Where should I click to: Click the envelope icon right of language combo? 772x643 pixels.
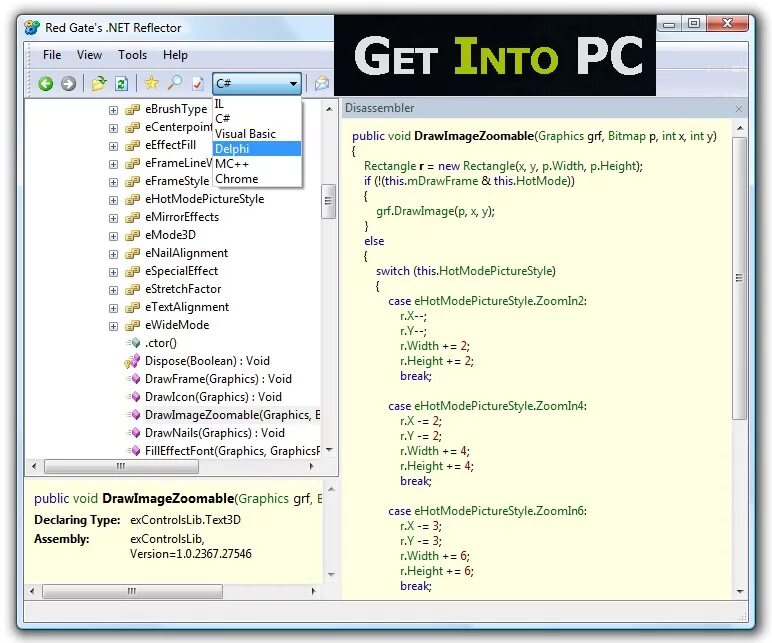[322, 83]
